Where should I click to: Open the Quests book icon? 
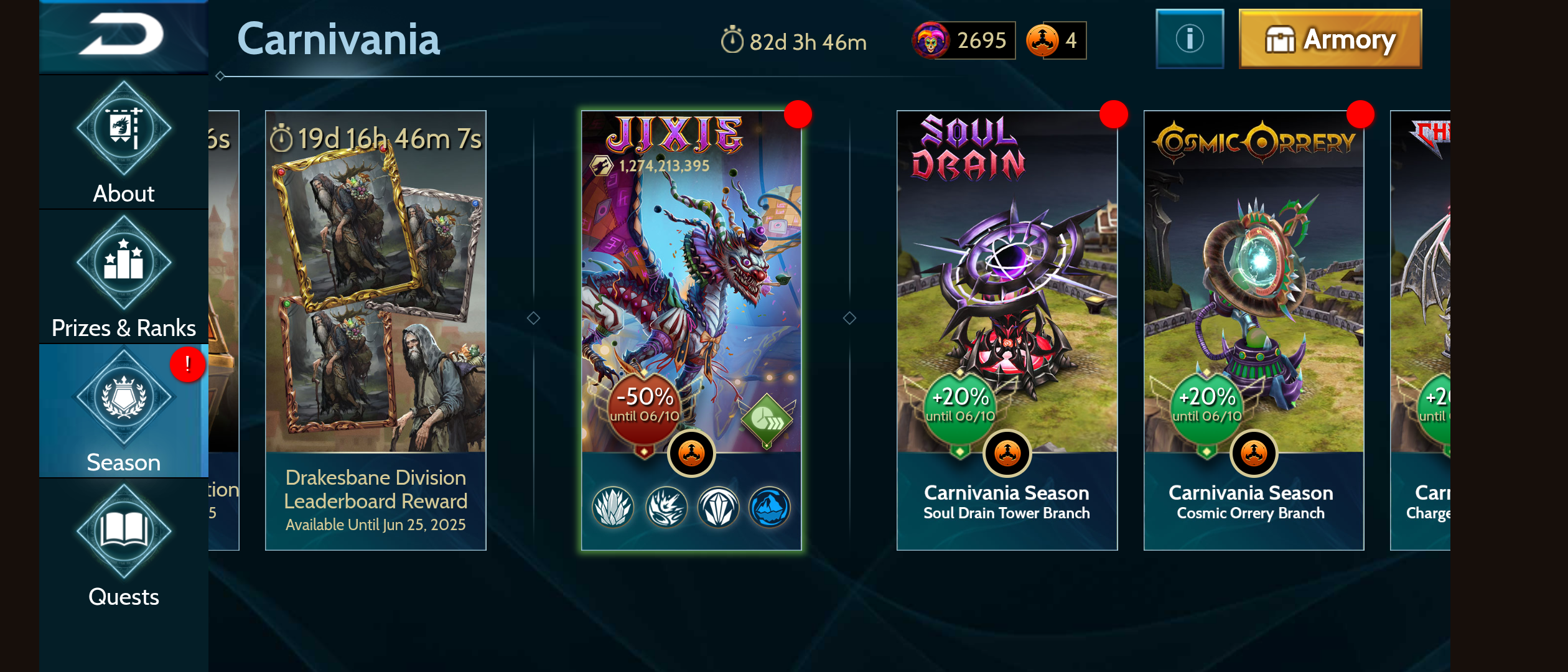[123, 531]
